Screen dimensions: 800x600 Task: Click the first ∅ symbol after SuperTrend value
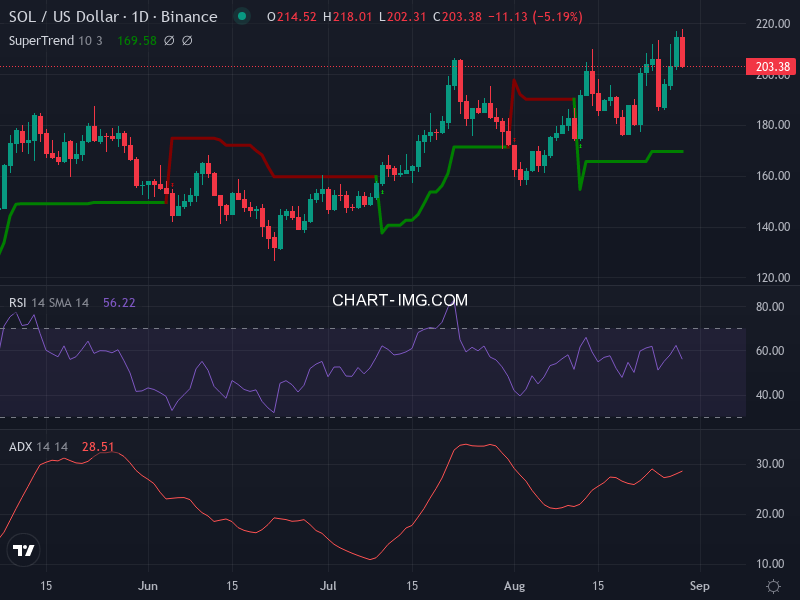click(169, 41)
